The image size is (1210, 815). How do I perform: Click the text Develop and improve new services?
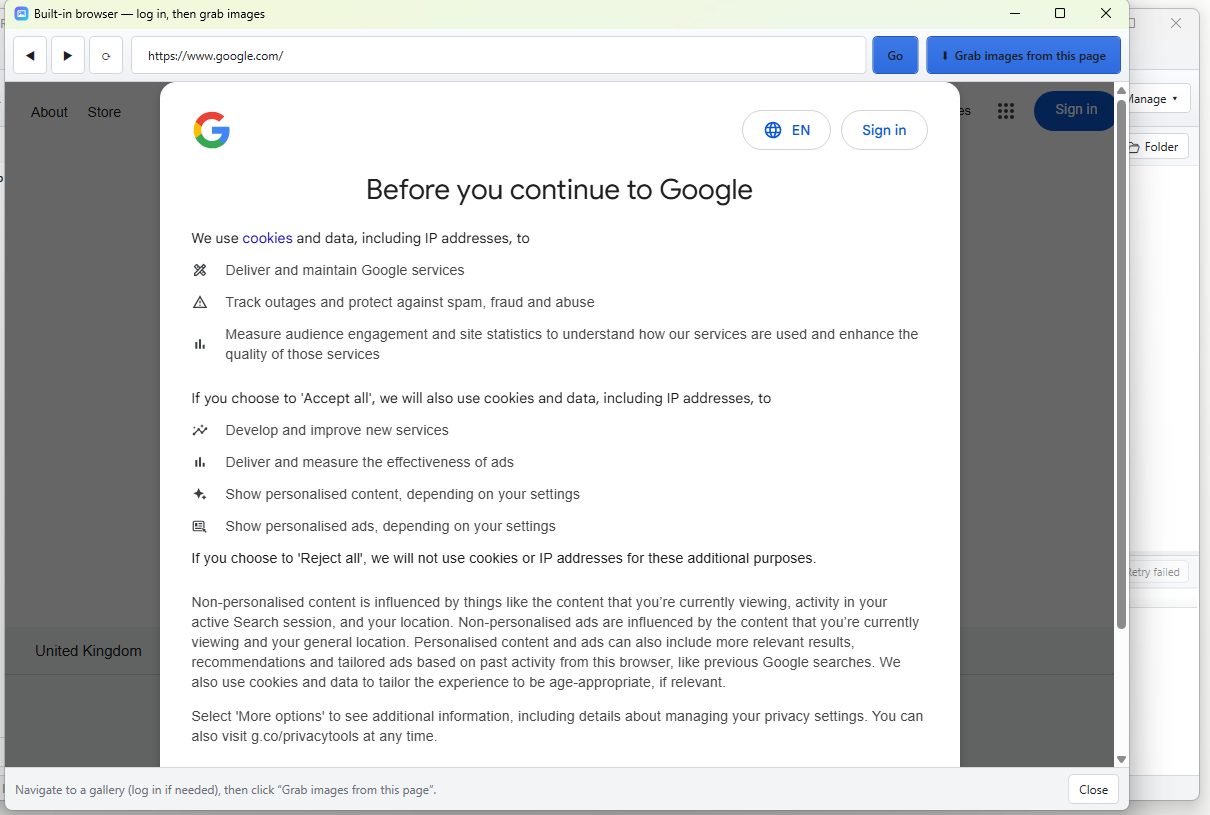coord(337,430)
